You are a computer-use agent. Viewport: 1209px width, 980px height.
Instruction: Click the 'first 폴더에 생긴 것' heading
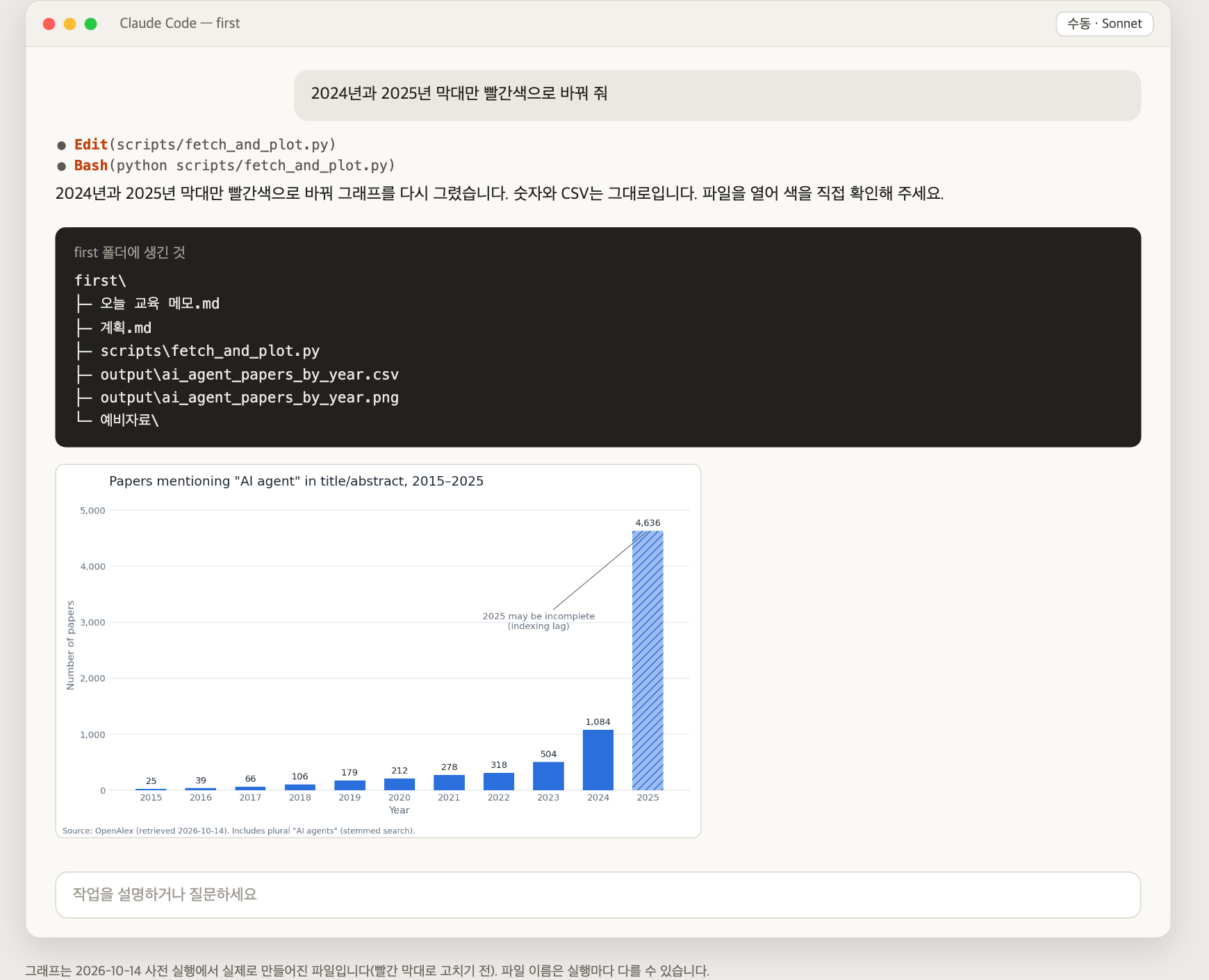(129, 252)
